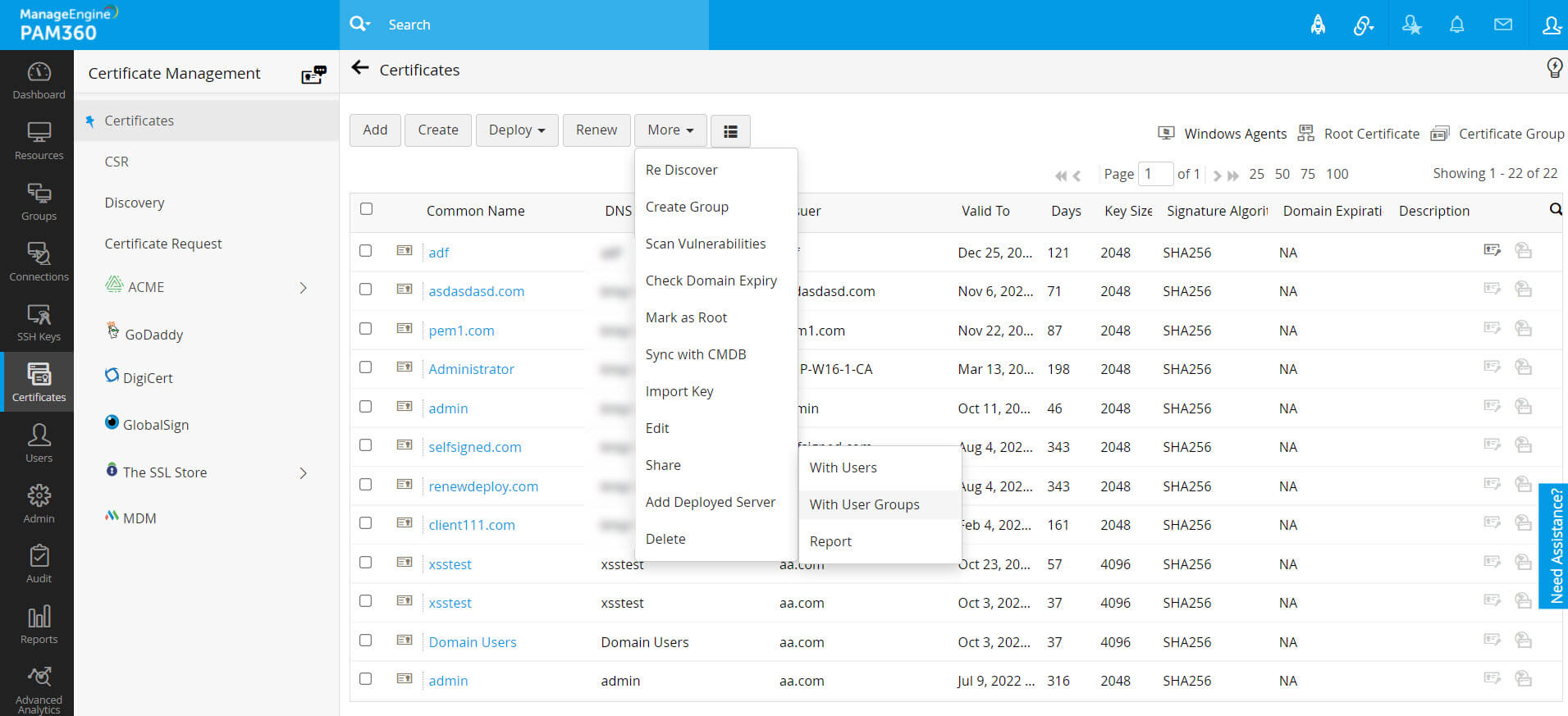Select Import Key menu entry
Viewport: 1568px width, 716px height.
tap(715, 391)
